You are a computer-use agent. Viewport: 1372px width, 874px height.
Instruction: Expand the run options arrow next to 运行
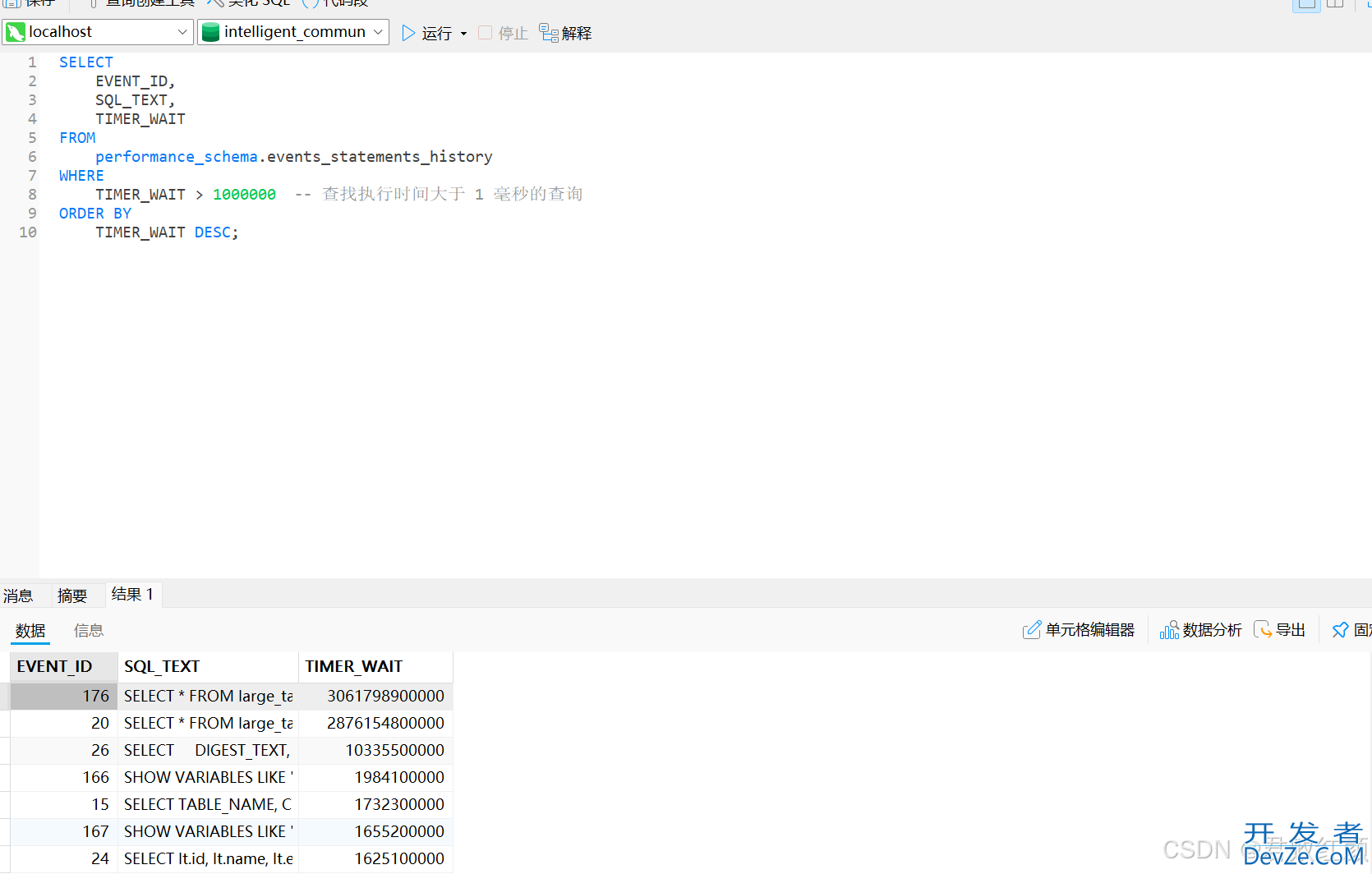pyautogui.click(x=463, y=34)
